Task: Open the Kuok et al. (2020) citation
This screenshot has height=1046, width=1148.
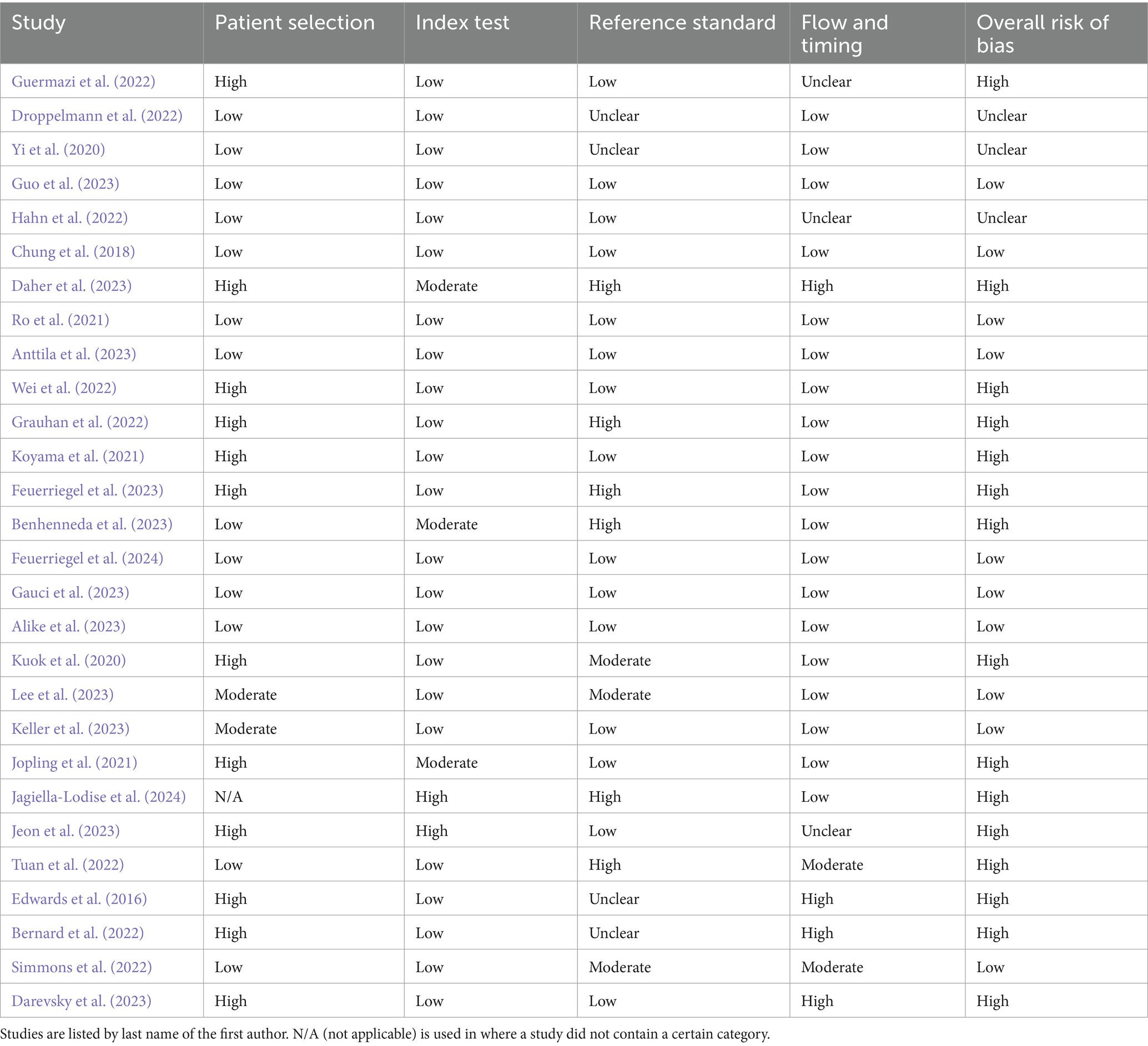Action: coord(68,661)
